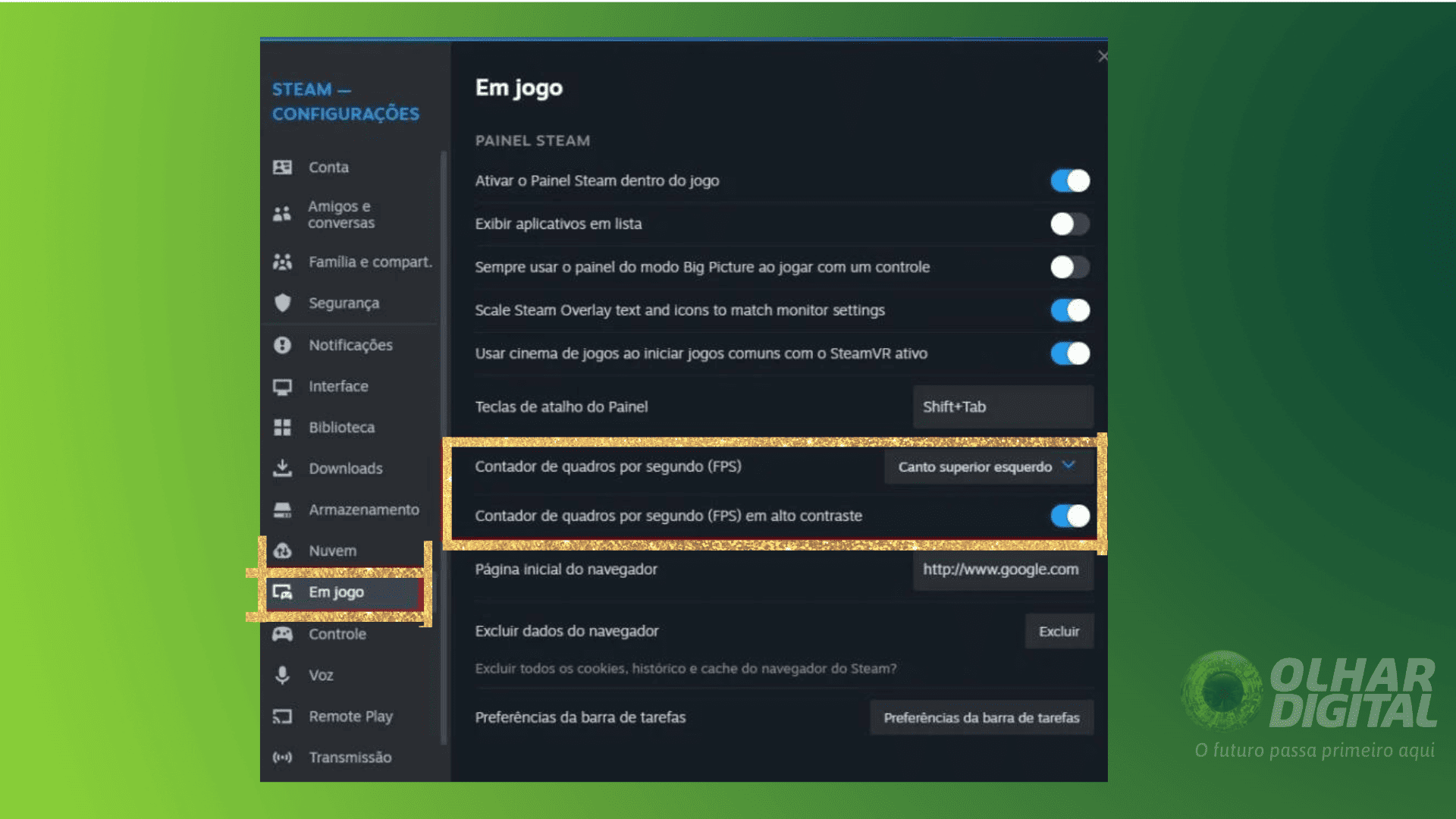Click the Excluir browser data button
The width and height of the screenshot is (1456, 819).
tap(1059, 631)
